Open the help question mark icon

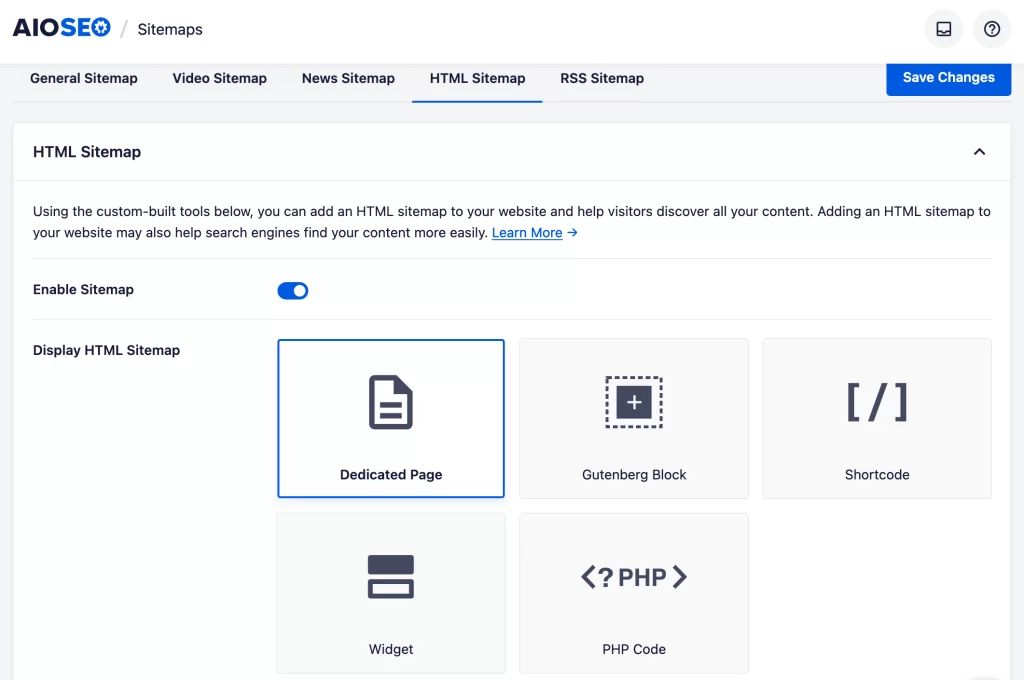(991, 29)
